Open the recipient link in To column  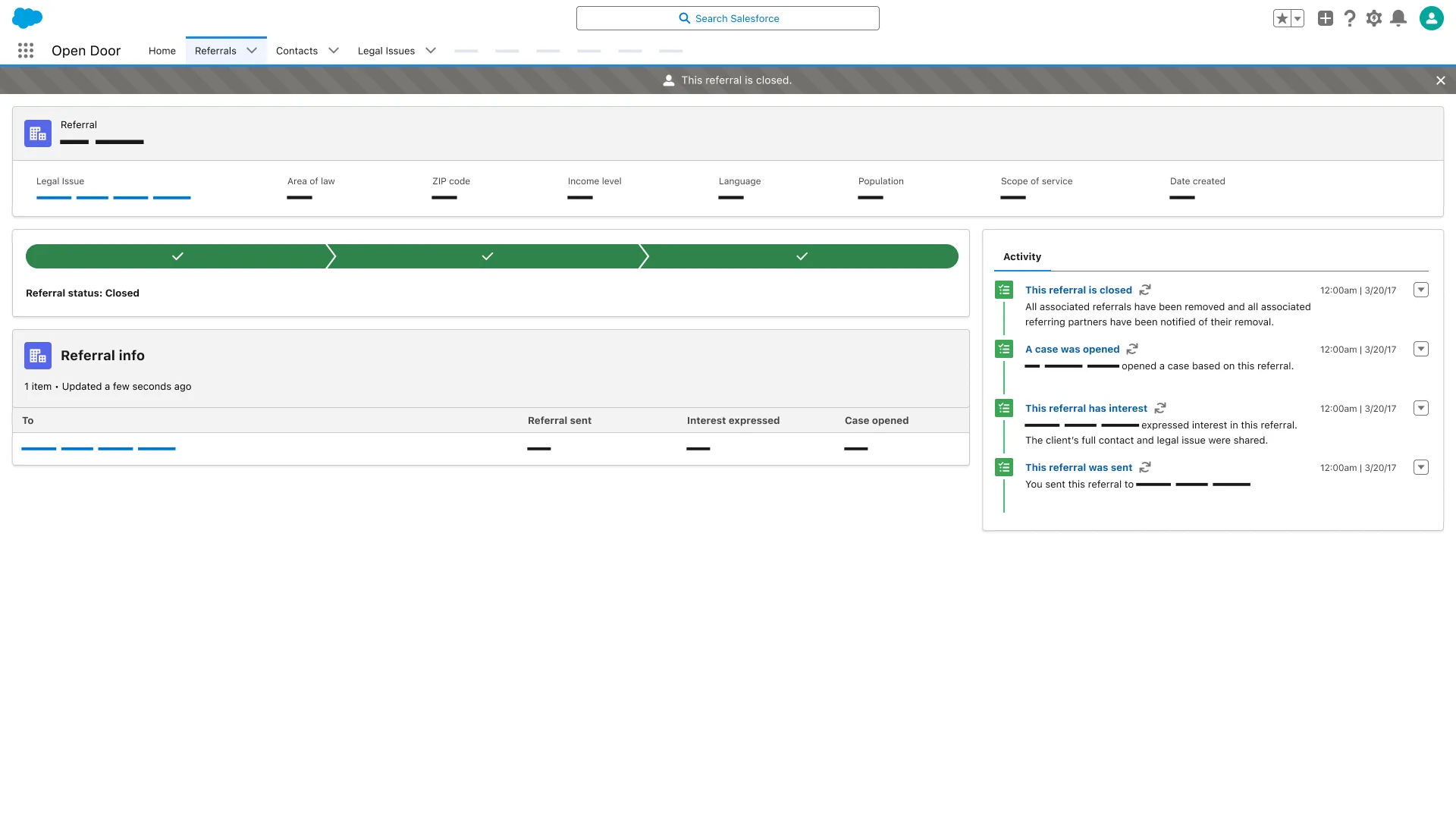coord(99,449)
